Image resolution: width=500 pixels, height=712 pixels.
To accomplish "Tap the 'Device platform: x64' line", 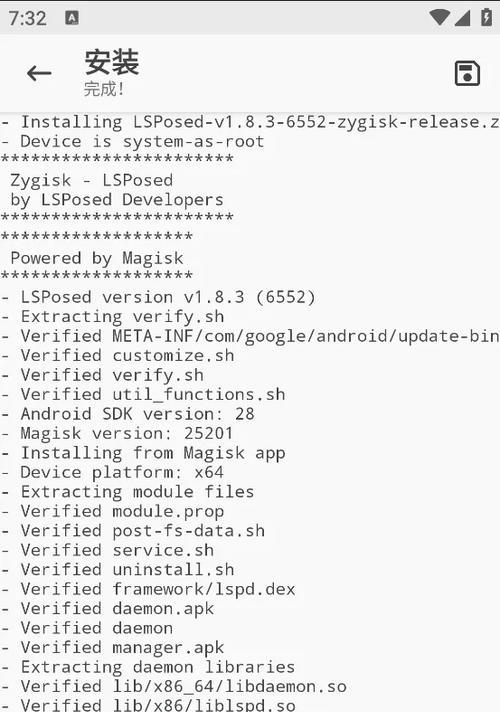I will pyautogui.click(x=112, y=473).
